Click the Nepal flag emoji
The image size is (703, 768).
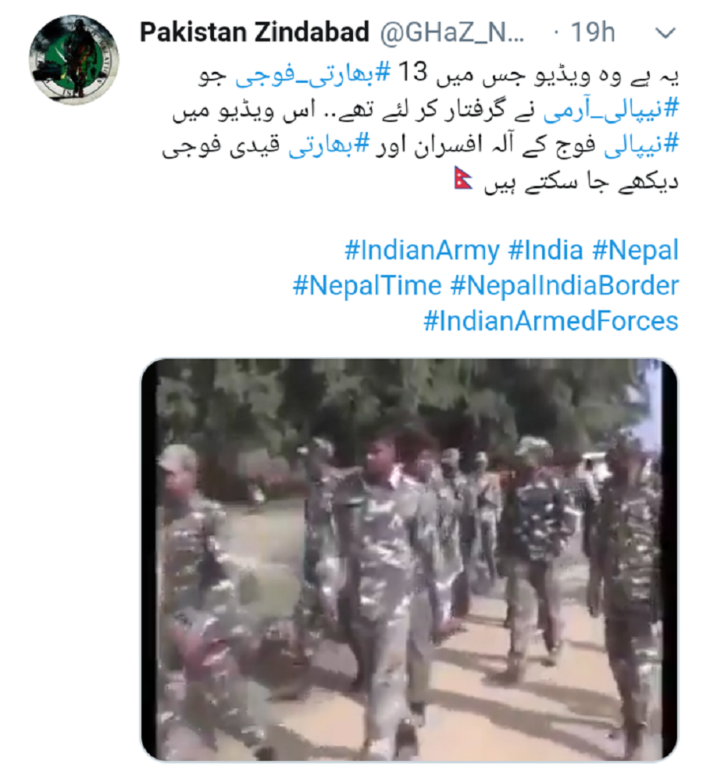tap(463, 178)
